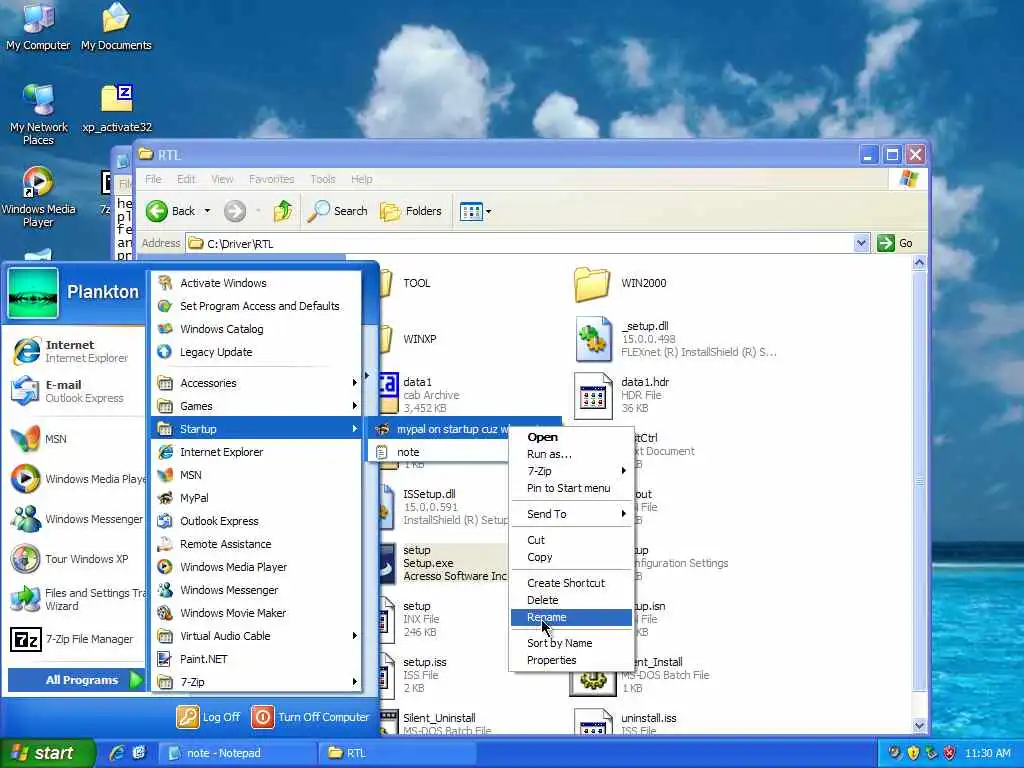Open the WIN2000 folder
Image resolution: width=1024 pixels, height=768 pixels.
pos(621,283)
